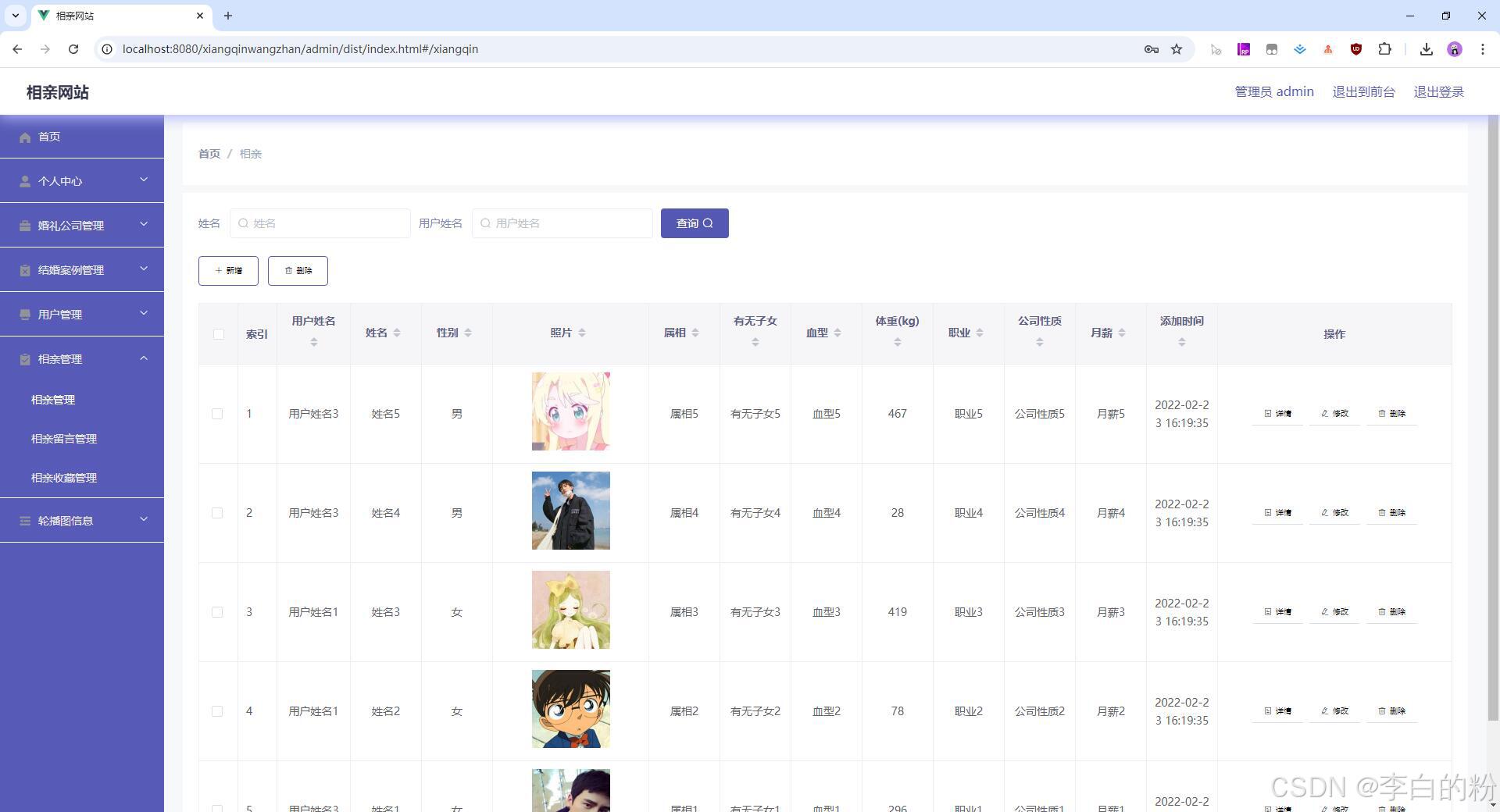Sort table by 血型 column
The image size is (1500, 812).
coord(837,333)
